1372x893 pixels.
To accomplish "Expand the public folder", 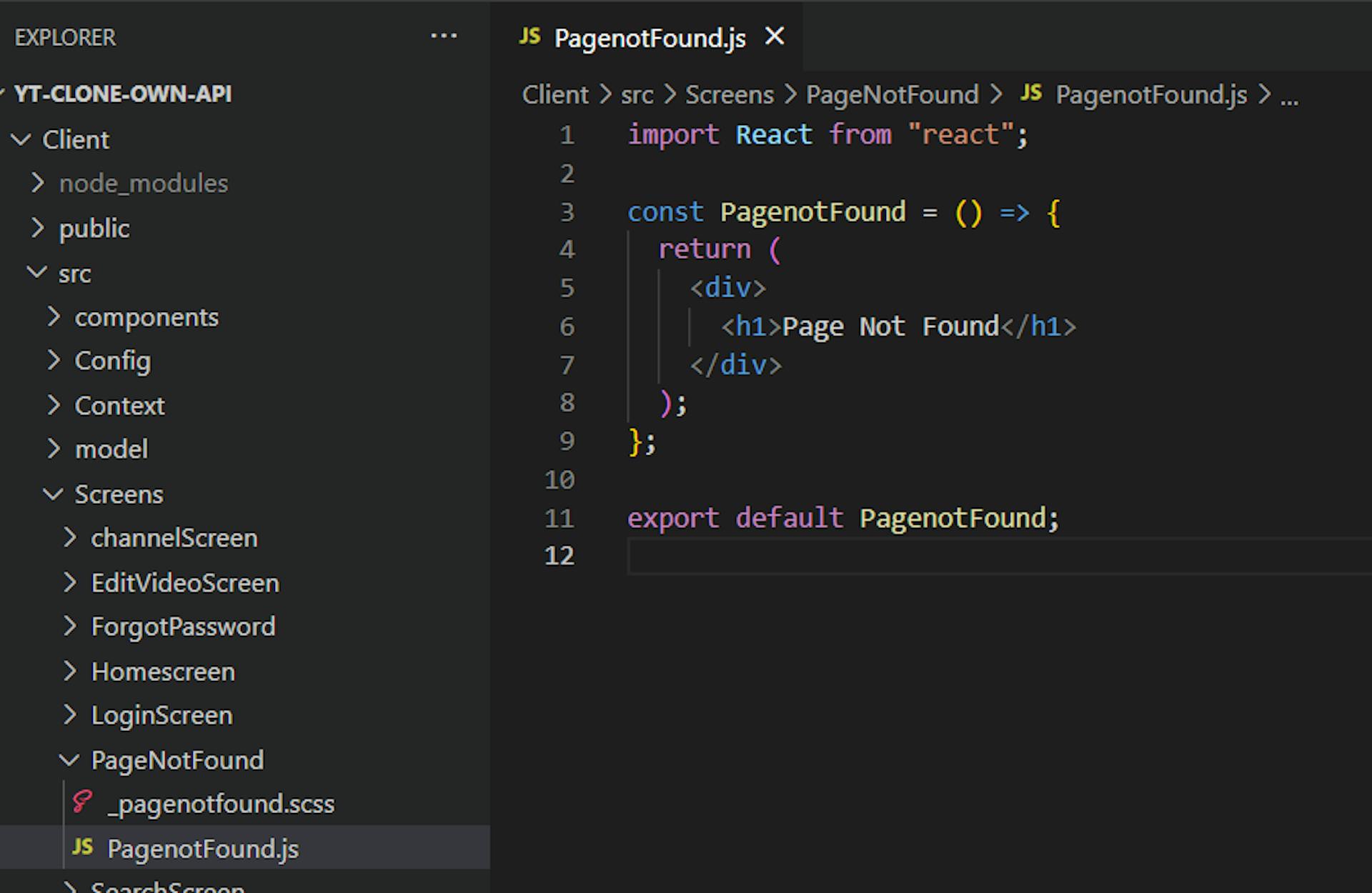I will click(38, 229).
